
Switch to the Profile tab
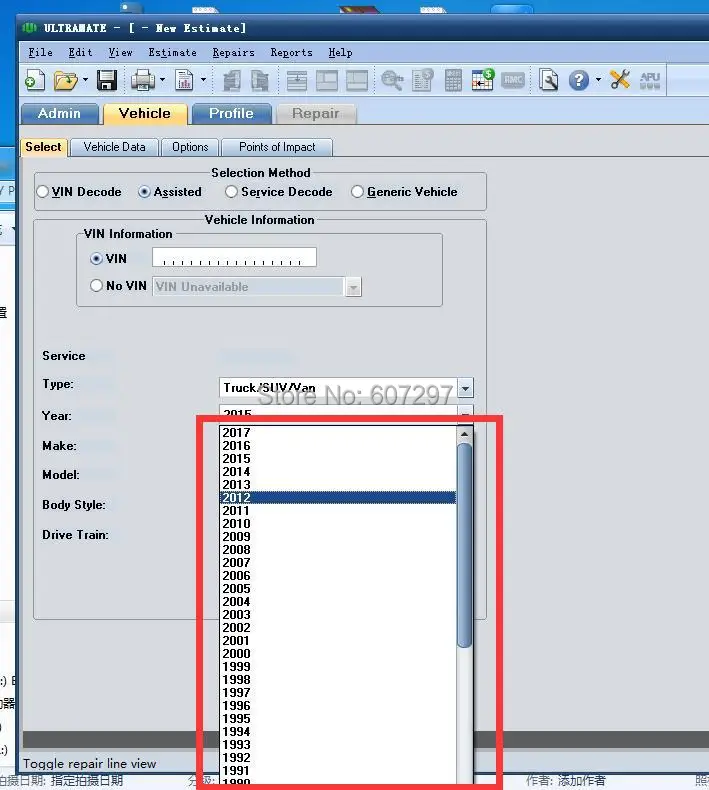pos(231,113)
